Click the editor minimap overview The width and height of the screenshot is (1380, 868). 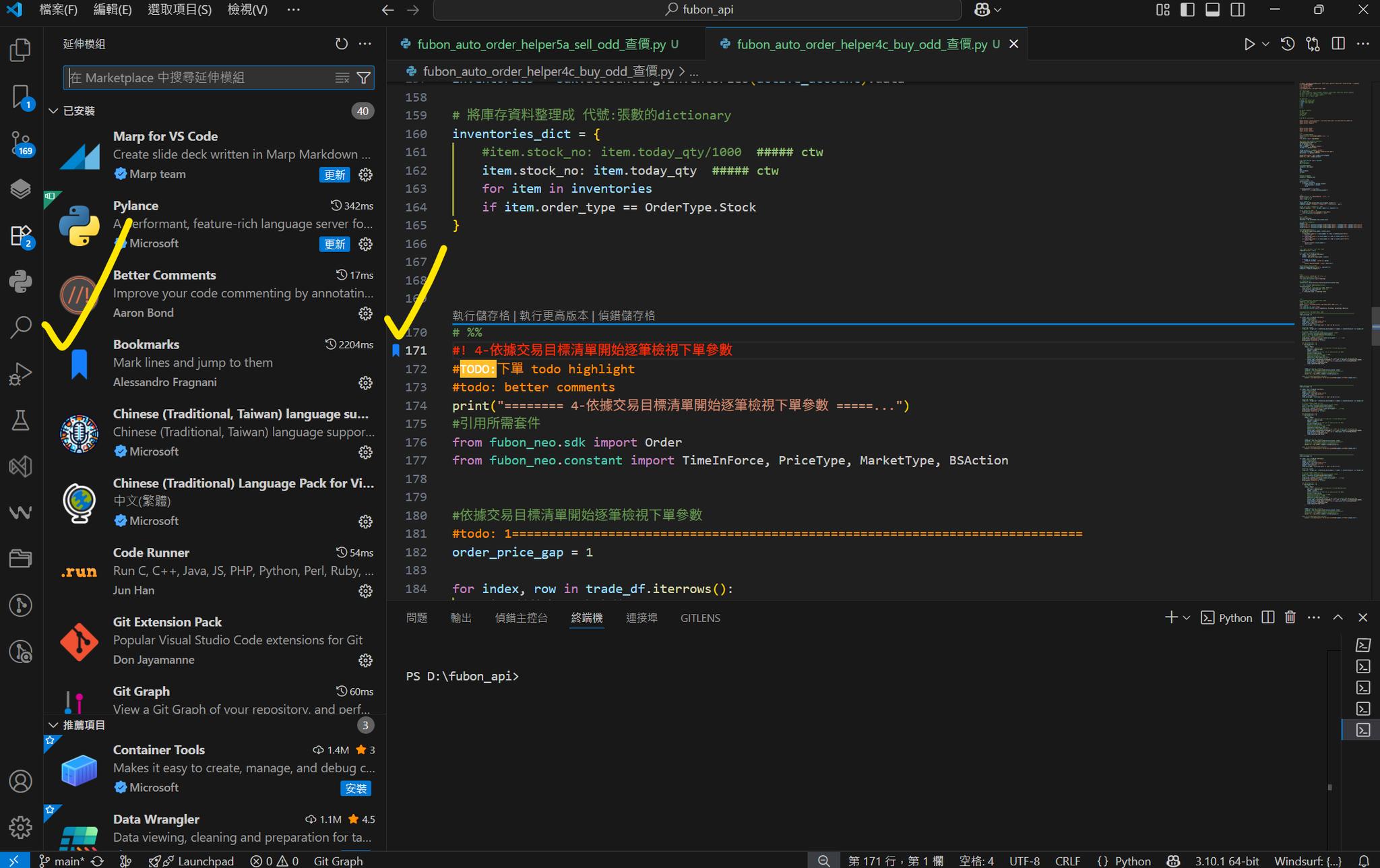[x=1331, y=300]
